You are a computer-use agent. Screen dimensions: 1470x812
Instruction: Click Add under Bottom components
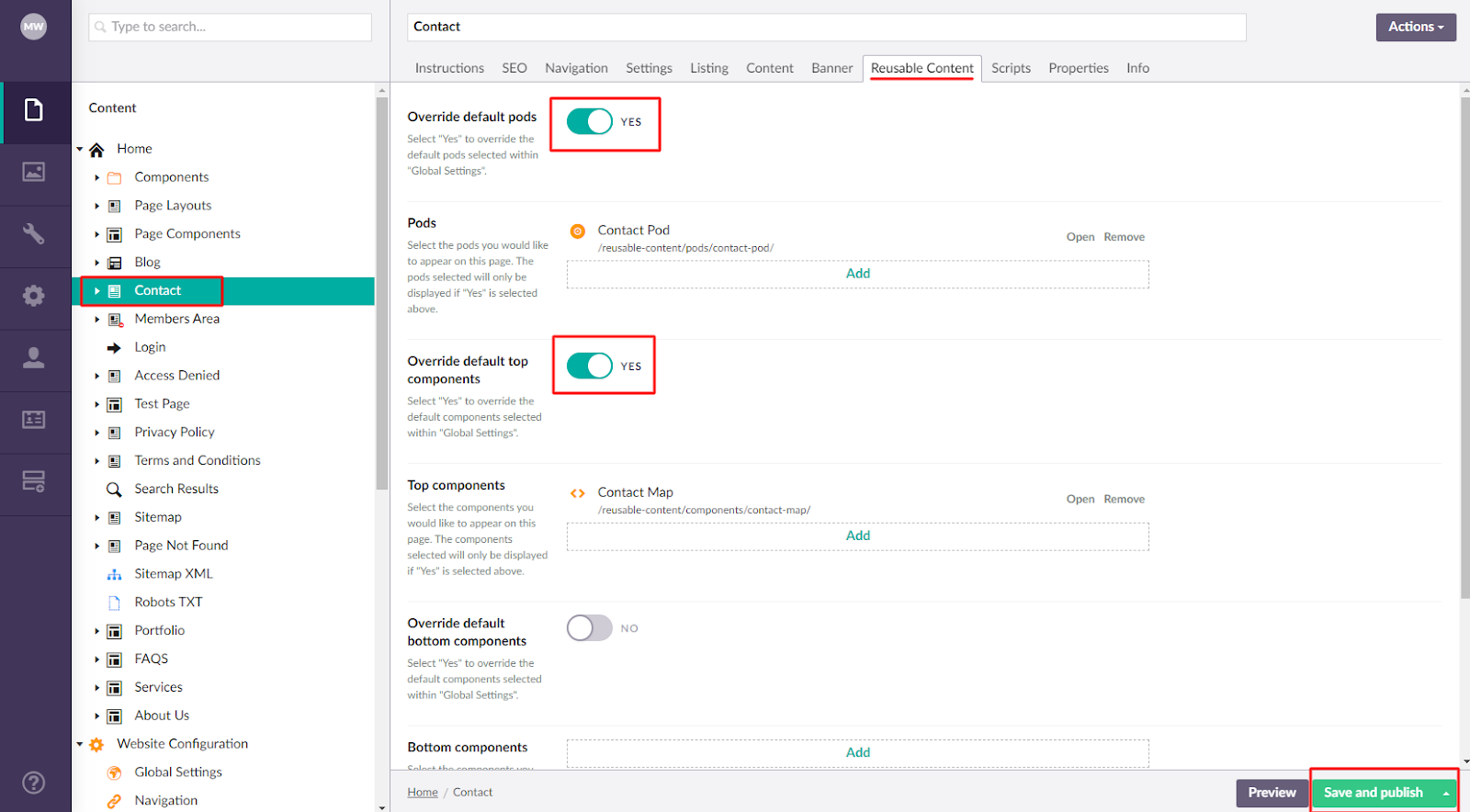pyautogui.click(x=858, y=752)
